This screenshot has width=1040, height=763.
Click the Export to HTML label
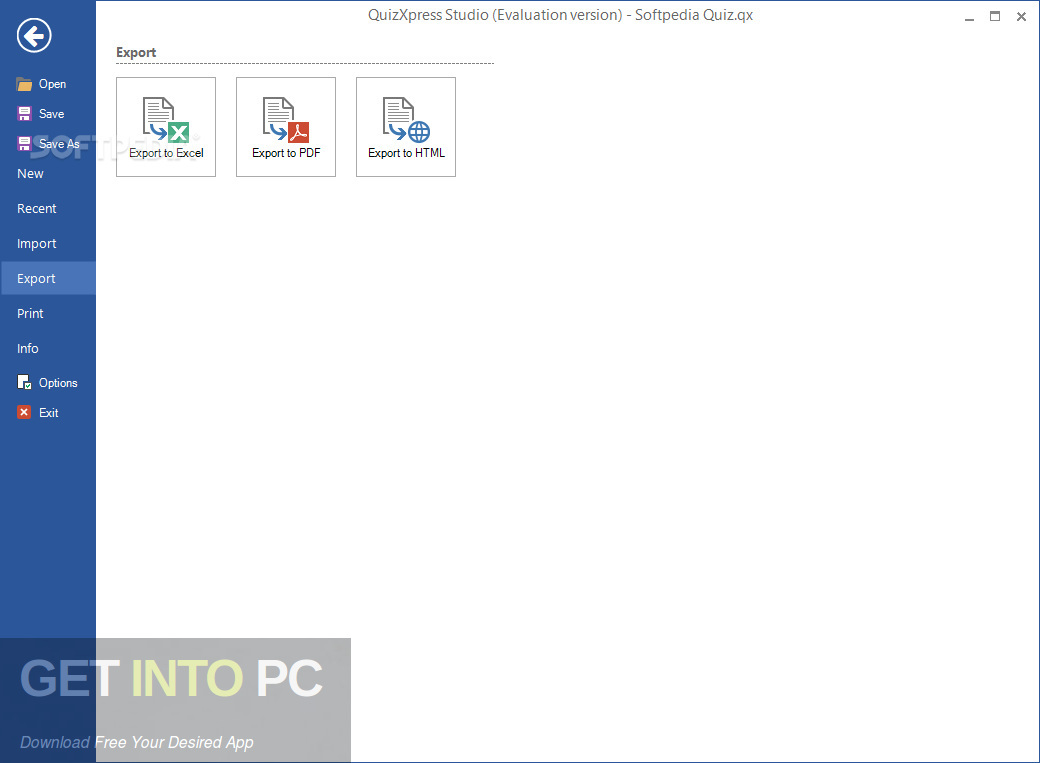coord(406,153)
